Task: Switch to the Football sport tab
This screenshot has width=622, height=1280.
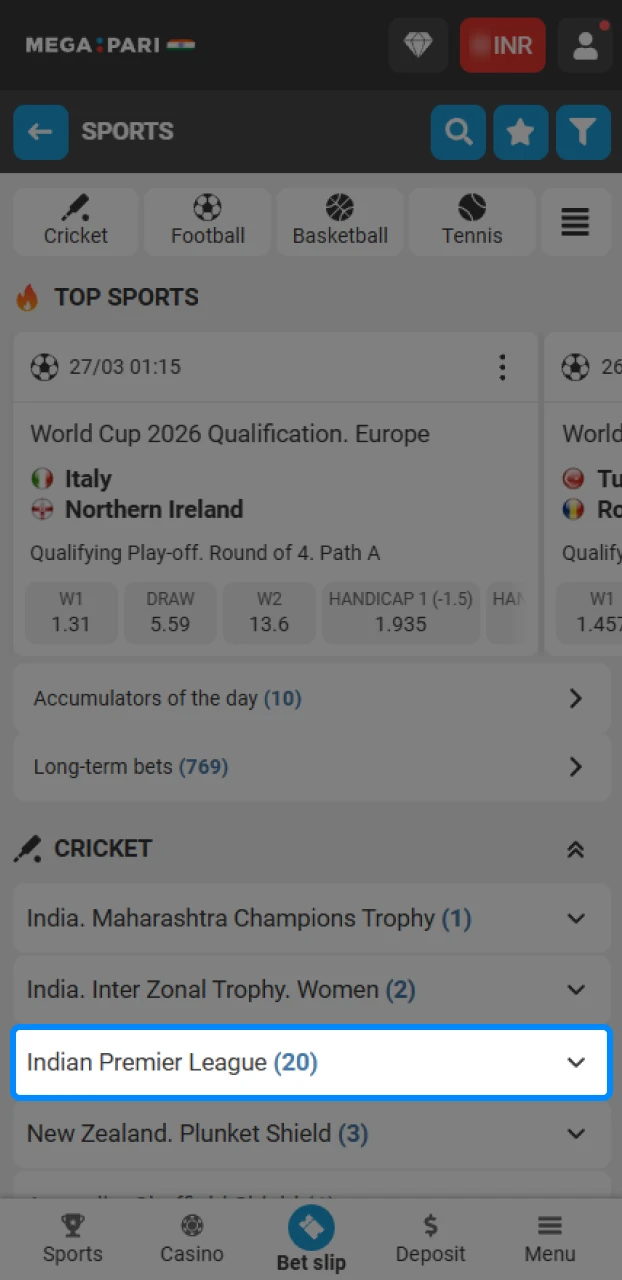Action: pos(207,222)
